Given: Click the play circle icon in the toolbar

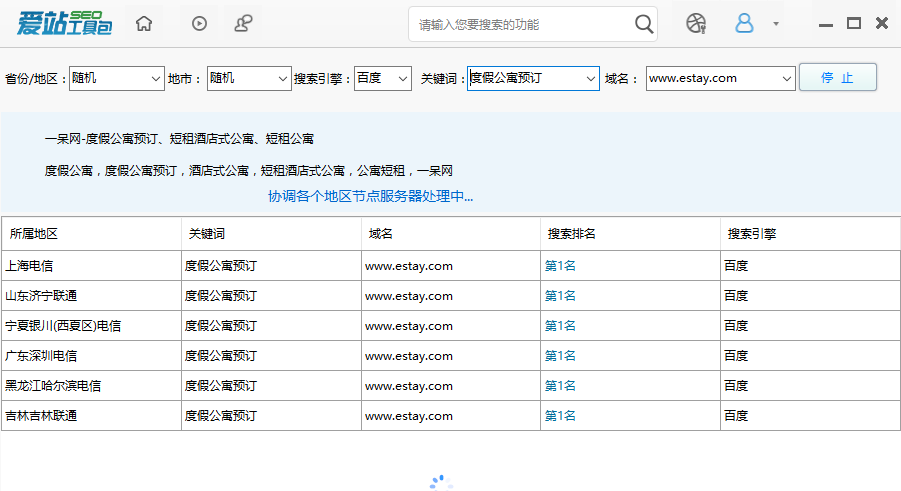Looking at the screenshot, I should click(x=199, y=23).
